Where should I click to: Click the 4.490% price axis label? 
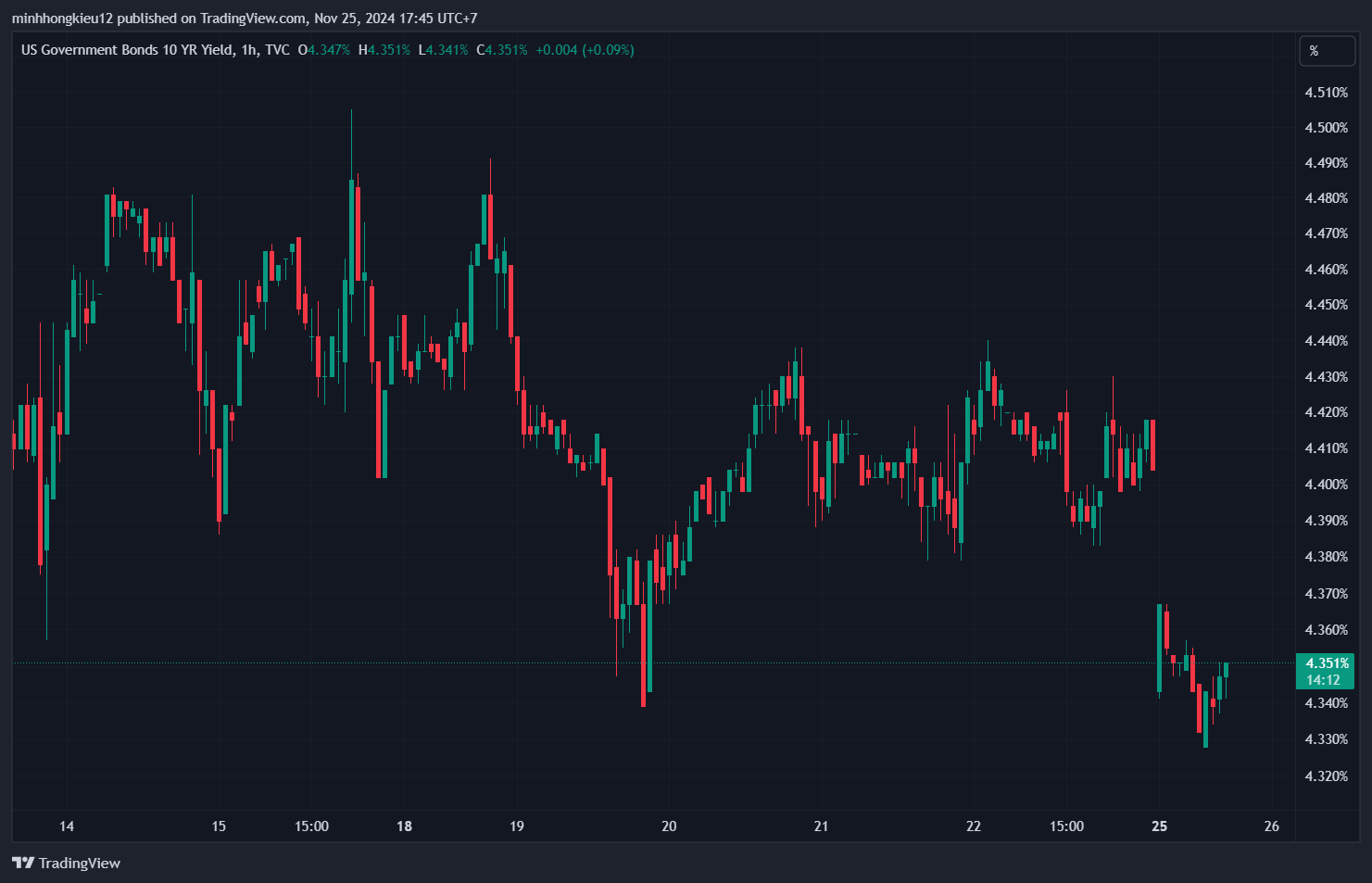click(1327, 163)
